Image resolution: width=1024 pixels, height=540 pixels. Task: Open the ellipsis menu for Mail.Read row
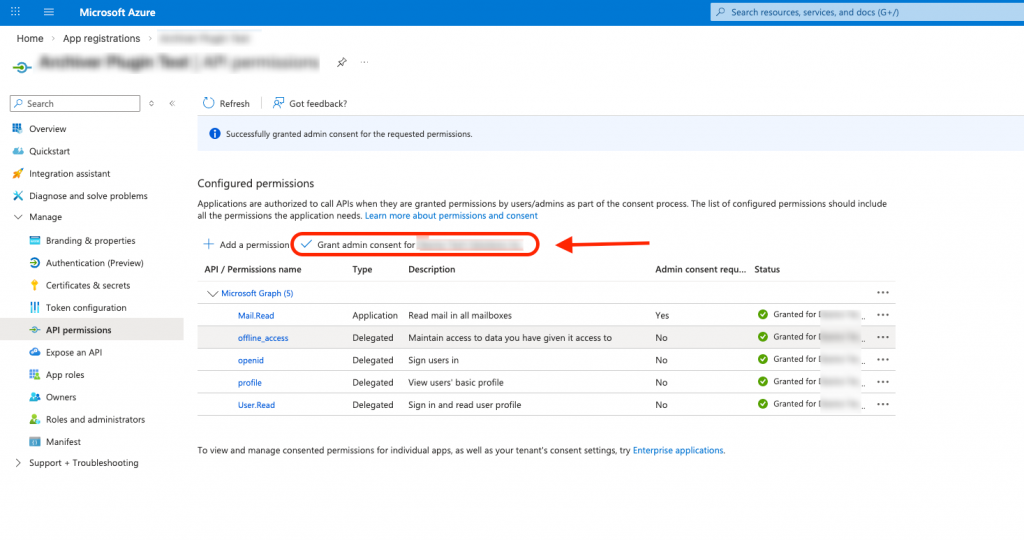coord(883,315)
